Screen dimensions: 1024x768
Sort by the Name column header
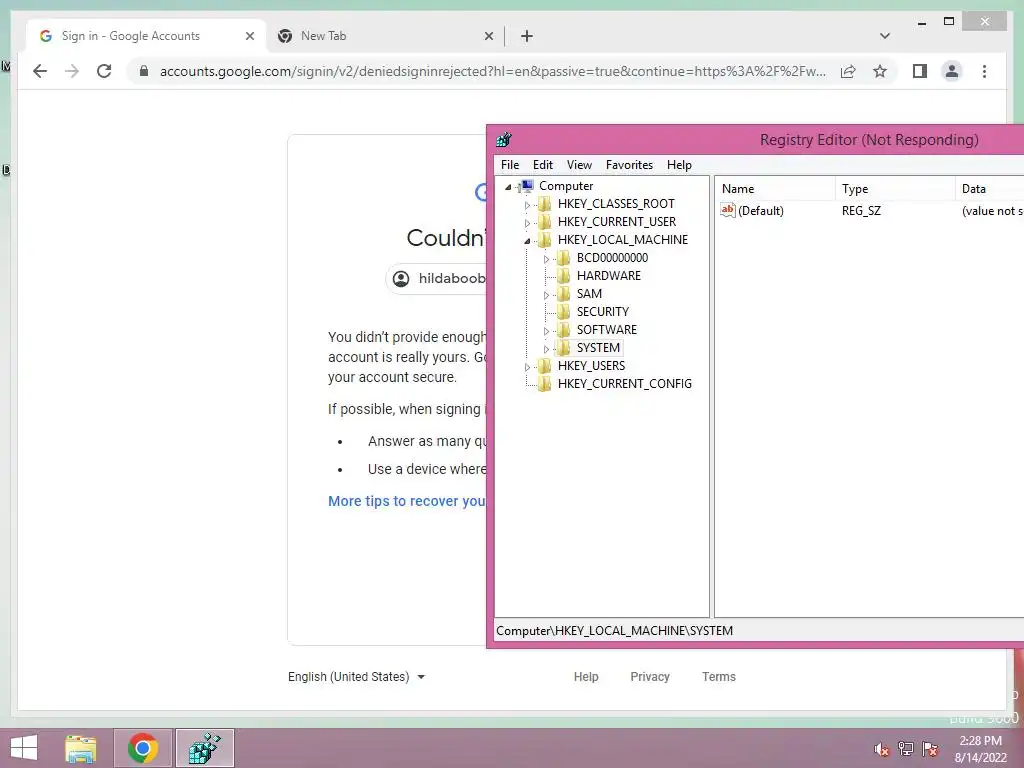[x=775, y=189]
